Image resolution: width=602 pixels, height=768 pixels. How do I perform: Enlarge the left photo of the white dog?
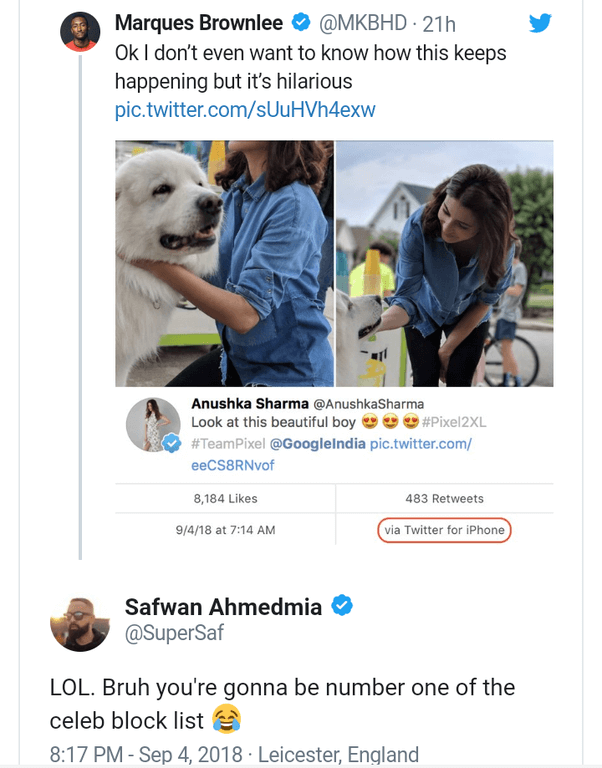coord(224,263)
